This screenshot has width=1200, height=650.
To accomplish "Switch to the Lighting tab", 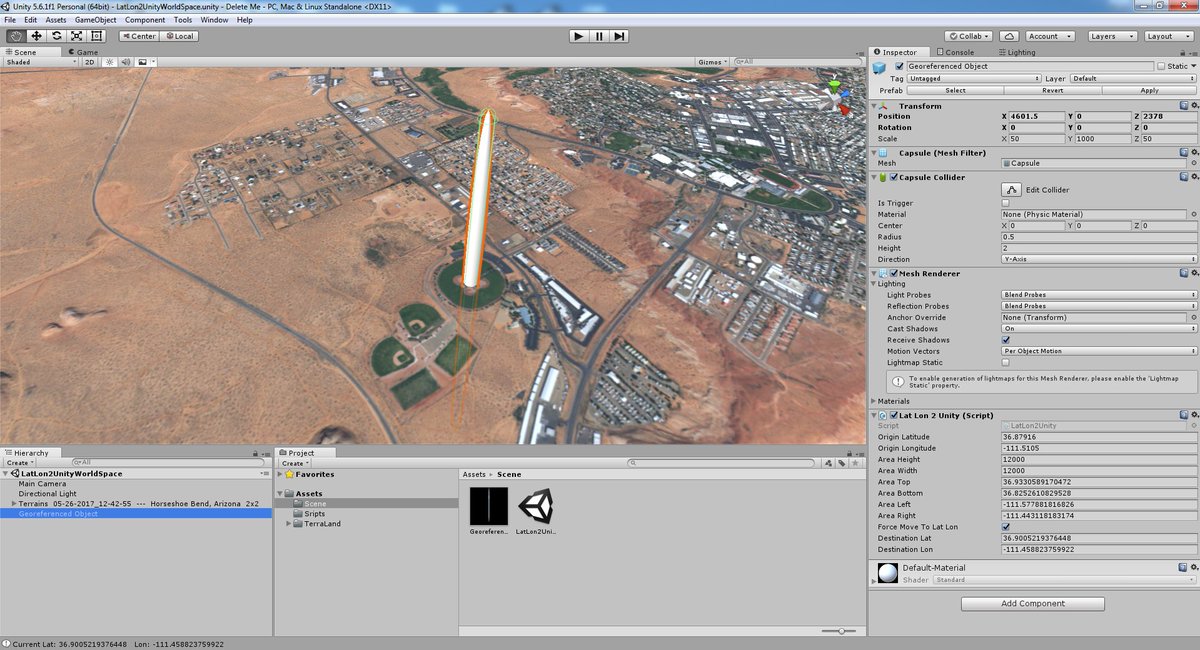I will [1016, 52].
